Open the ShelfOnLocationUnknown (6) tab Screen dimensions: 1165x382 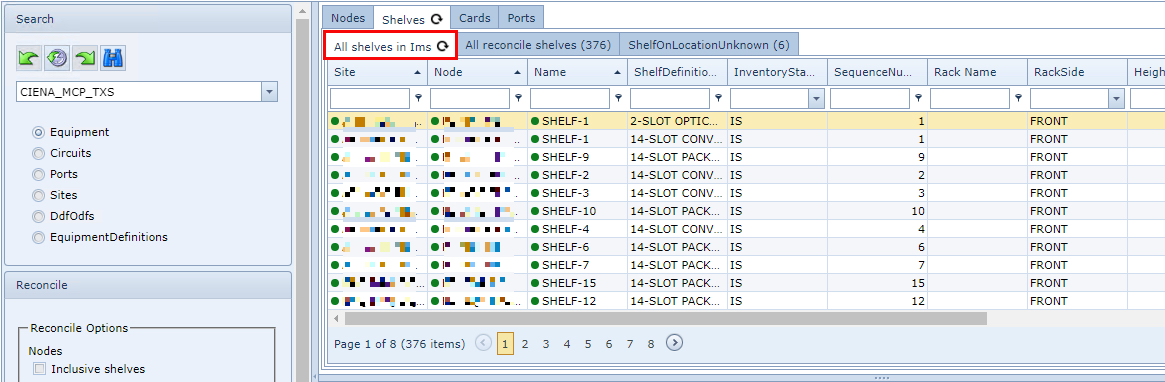click(709, 45)
